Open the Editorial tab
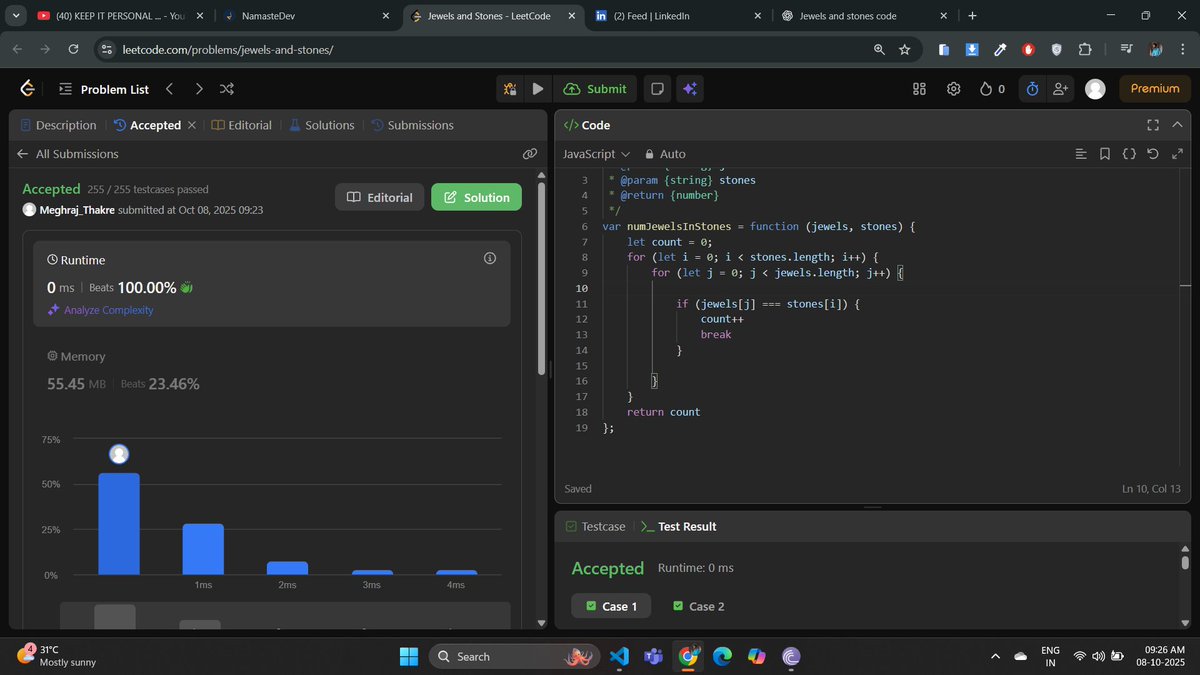 coord(242,125)
